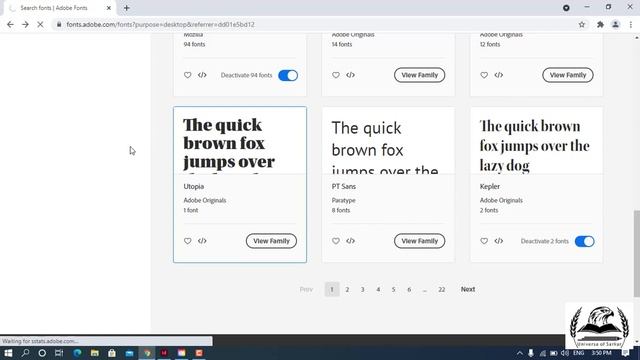Click View Family on 14 fonts card
This screenshot has height=360, width=640.
pos(420,75)
